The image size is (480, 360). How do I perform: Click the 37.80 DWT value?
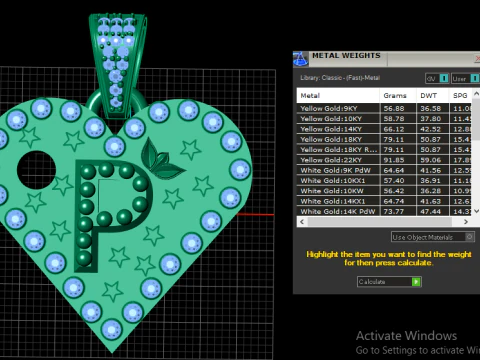click(x=430, y=119)
